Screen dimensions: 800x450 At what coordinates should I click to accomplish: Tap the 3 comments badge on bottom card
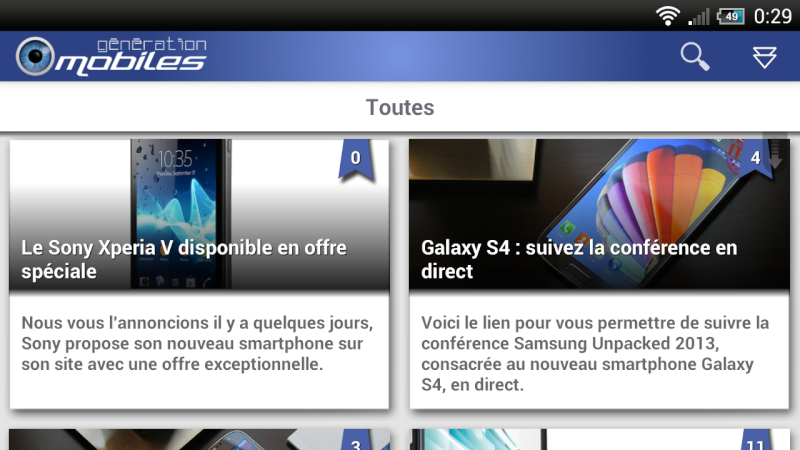[x=357, y=441]
